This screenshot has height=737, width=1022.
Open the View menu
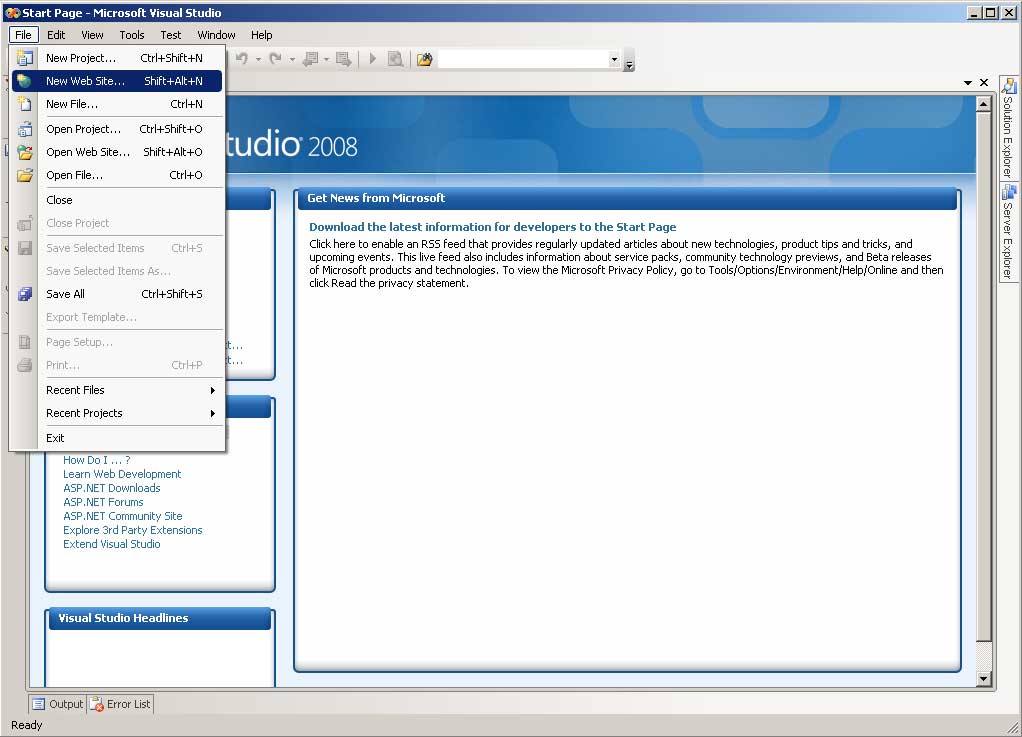92,35
